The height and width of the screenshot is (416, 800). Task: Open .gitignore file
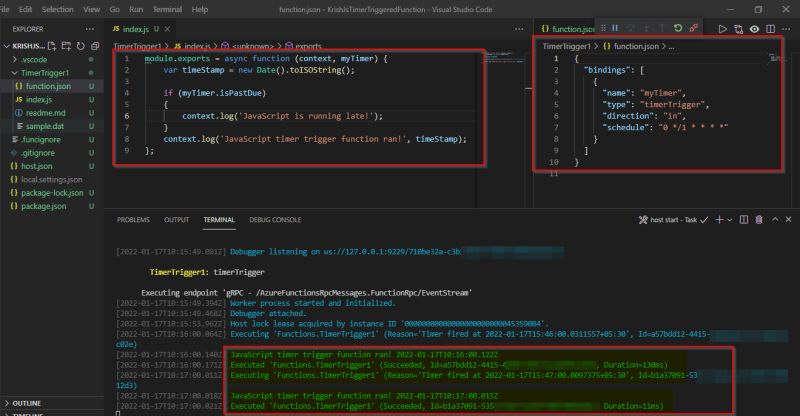(x=37, y=153)
